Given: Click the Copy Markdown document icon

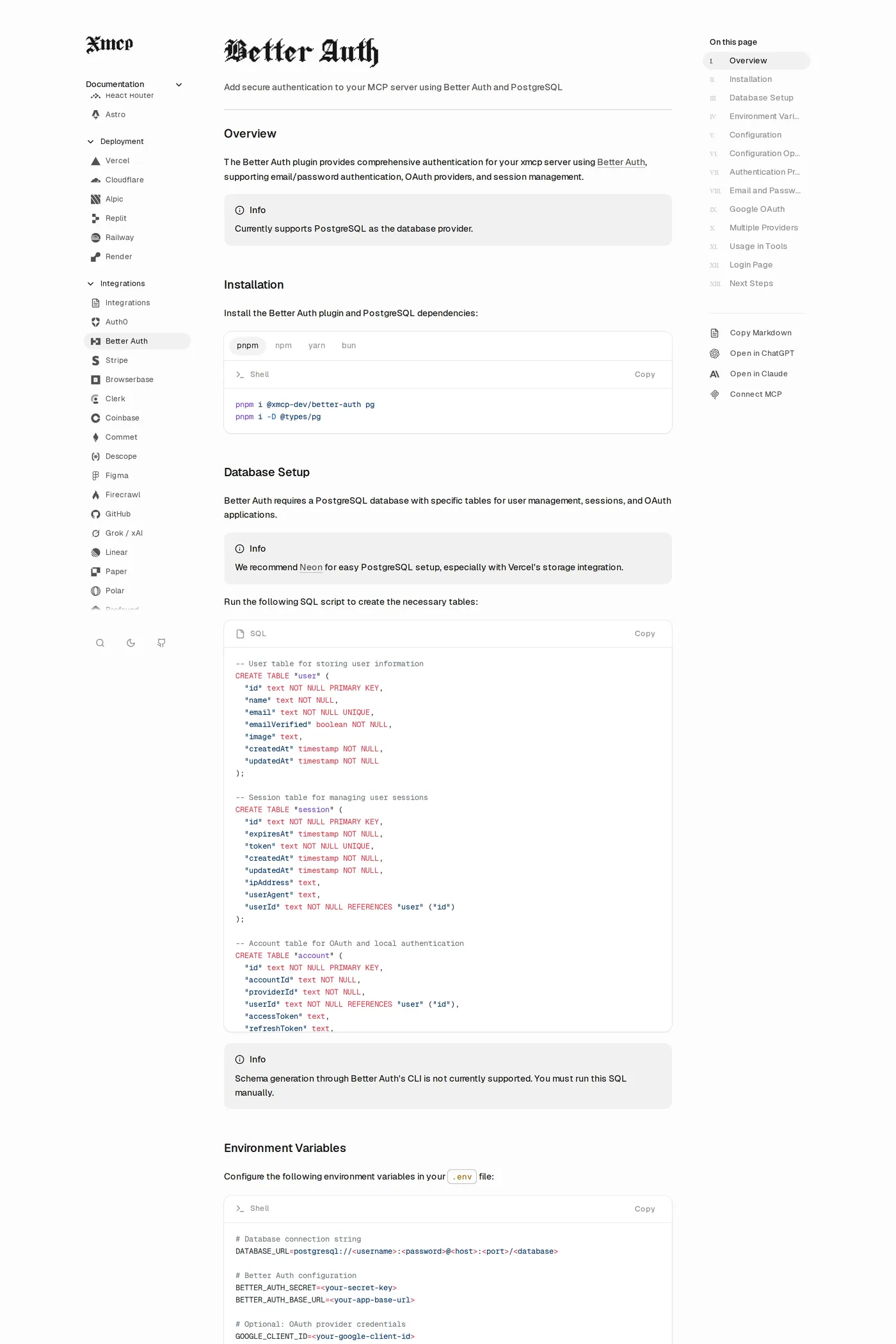Looking at the screenshot, I should [715, 333].
